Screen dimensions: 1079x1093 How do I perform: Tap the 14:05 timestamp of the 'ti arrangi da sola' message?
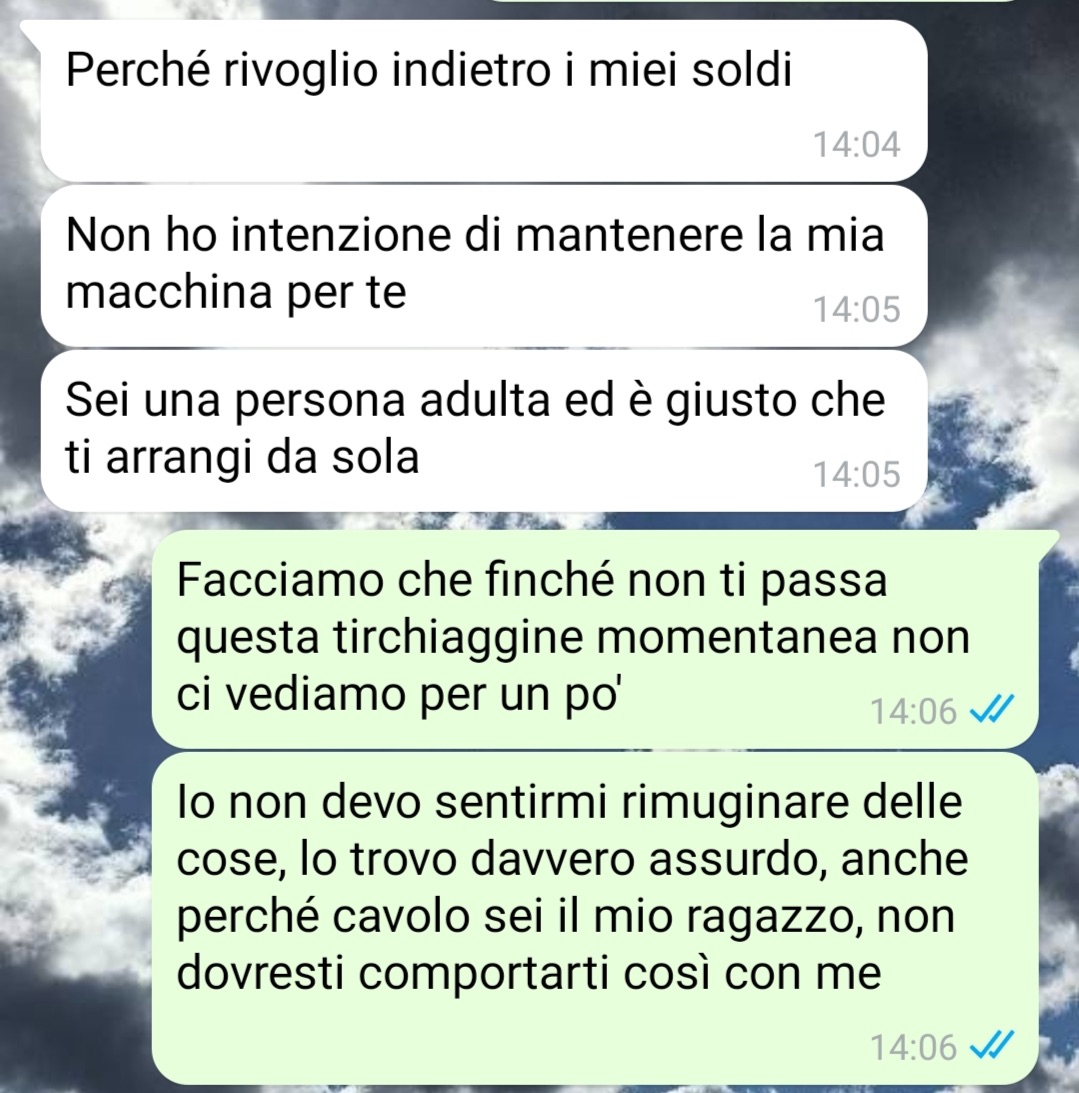pyautogui.click(x=857, y=474)
